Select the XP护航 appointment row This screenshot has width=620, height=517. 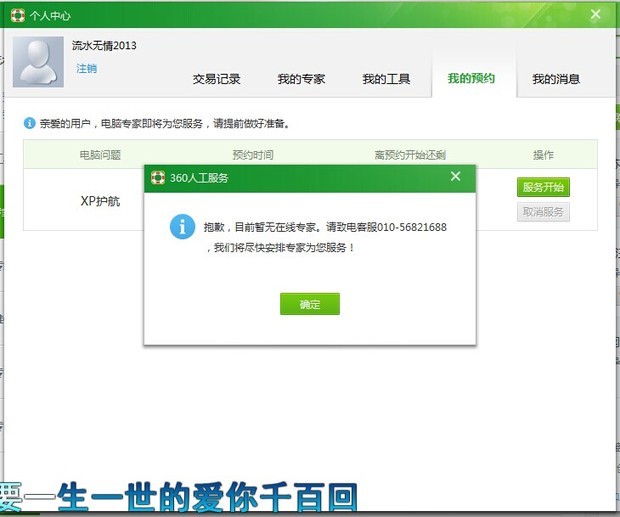tap(100, 201)
